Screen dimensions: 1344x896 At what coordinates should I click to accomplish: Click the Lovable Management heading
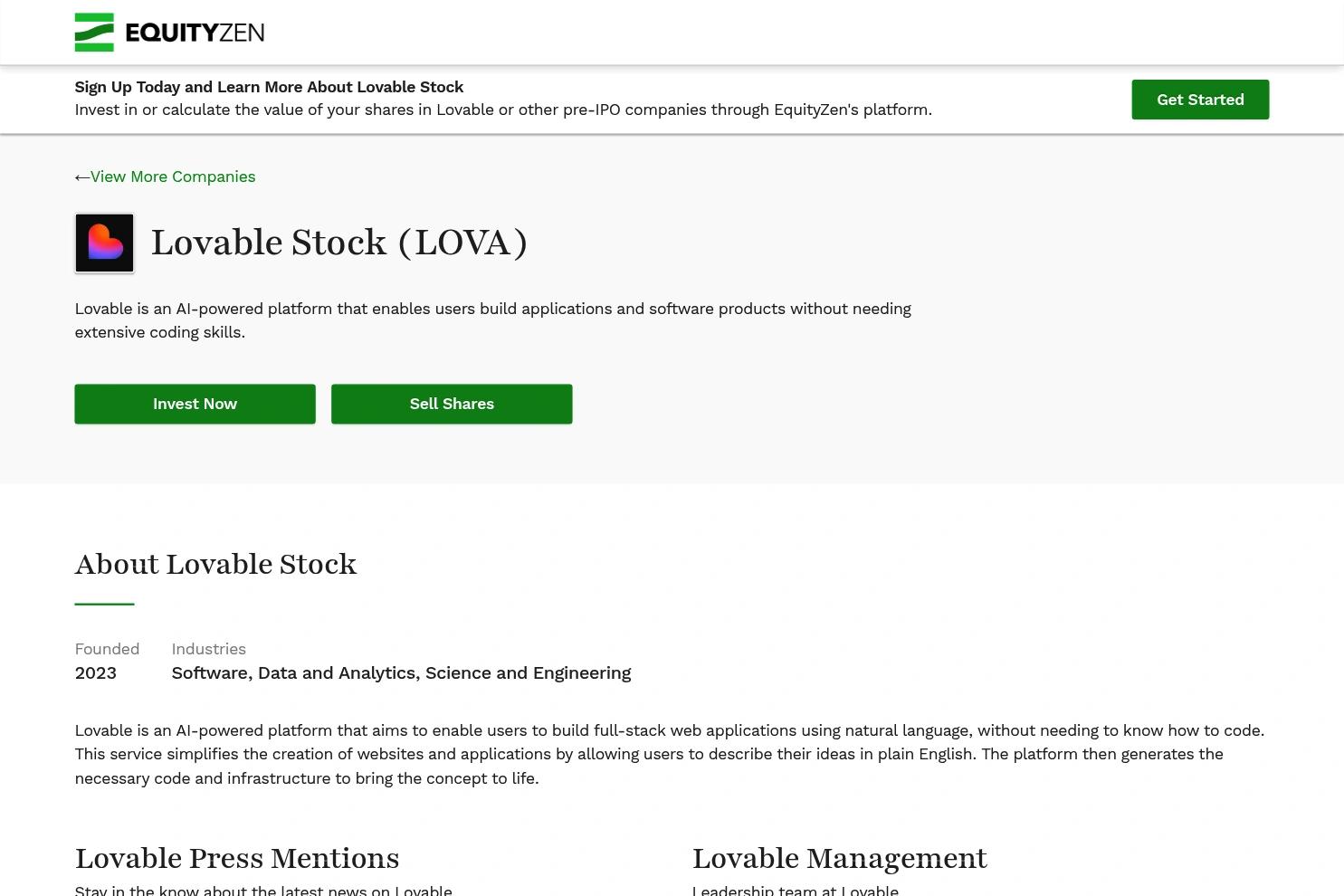point(840,858)
